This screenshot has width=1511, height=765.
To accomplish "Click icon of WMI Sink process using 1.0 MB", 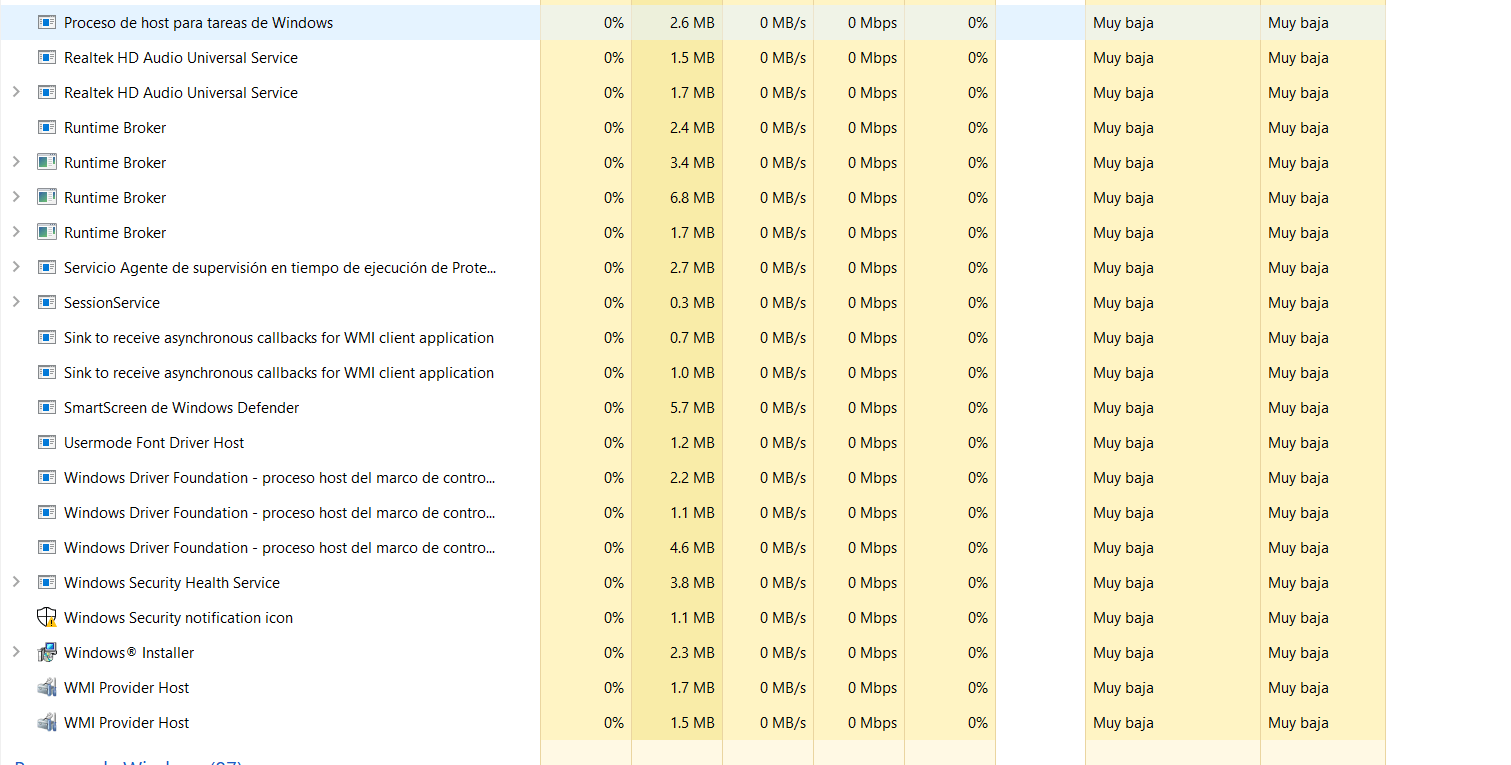I will [46, 372].
